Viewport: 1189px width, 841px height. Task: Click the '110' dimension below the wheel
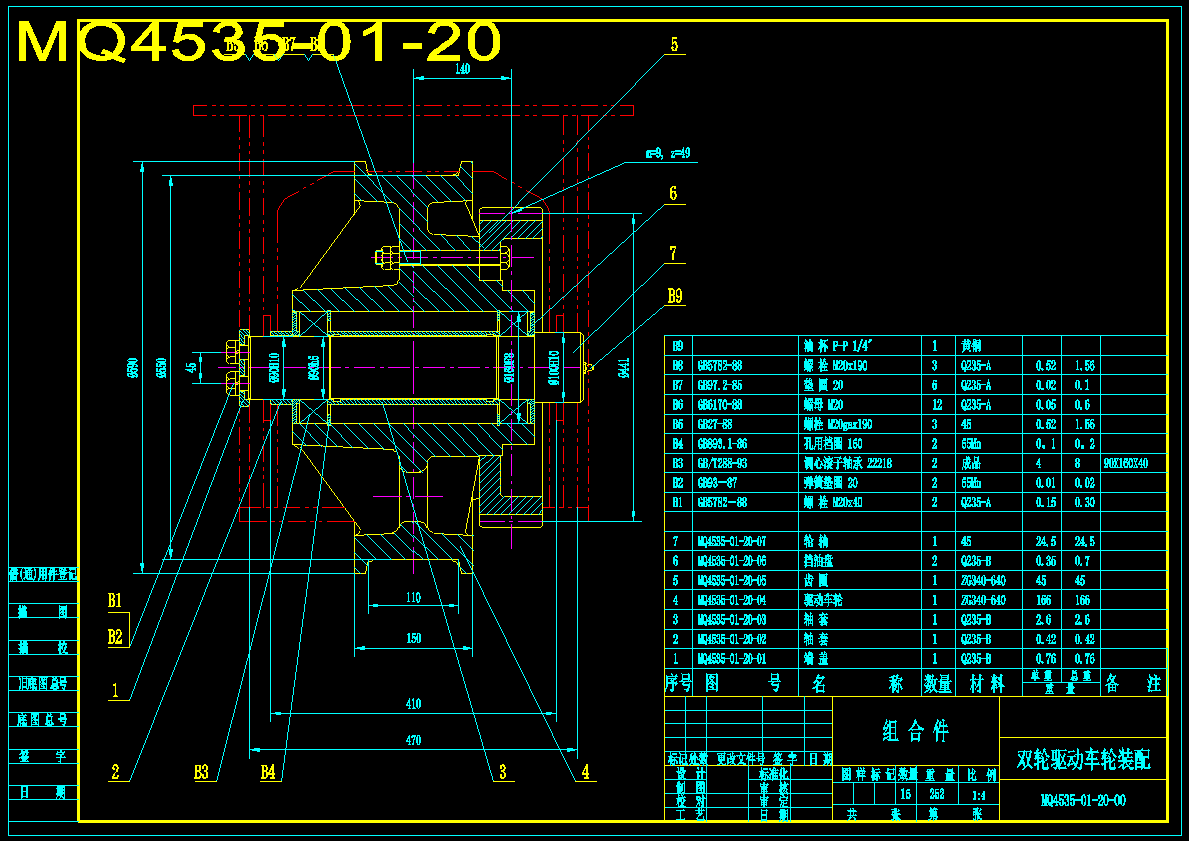(413, 598)
